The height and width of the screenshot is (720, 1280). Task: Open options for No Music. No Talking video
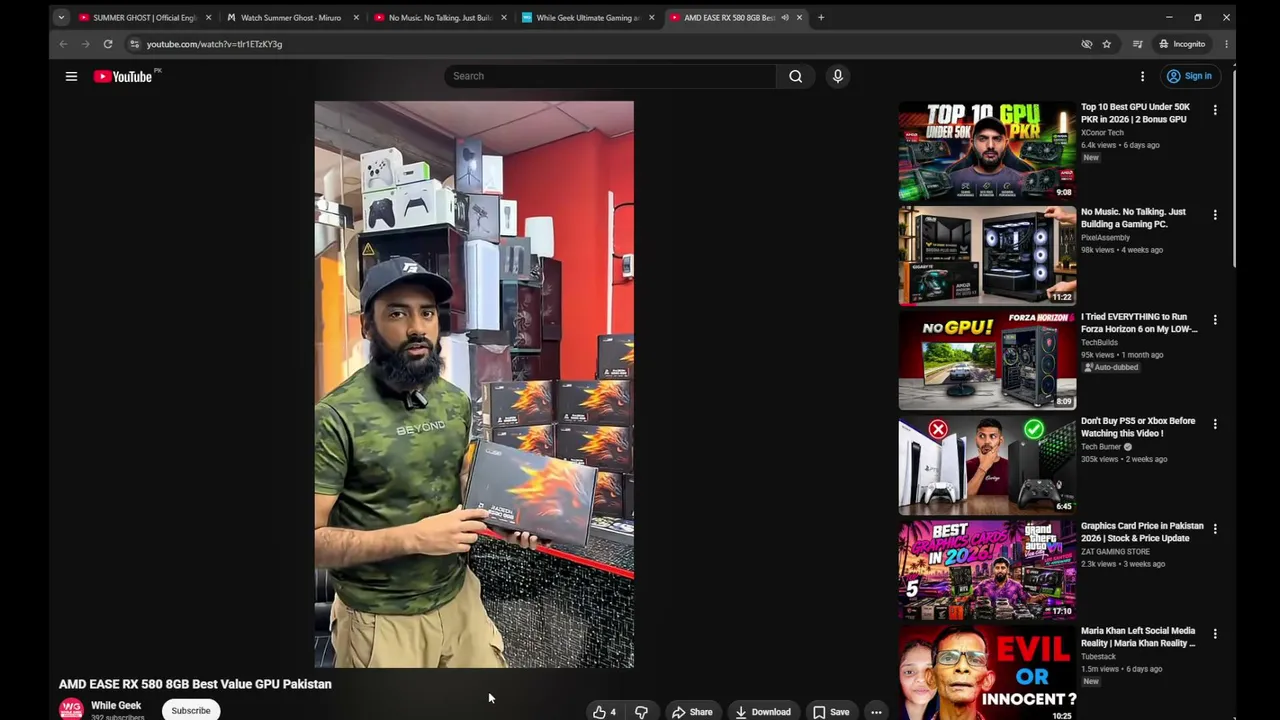coord(1215,215)
